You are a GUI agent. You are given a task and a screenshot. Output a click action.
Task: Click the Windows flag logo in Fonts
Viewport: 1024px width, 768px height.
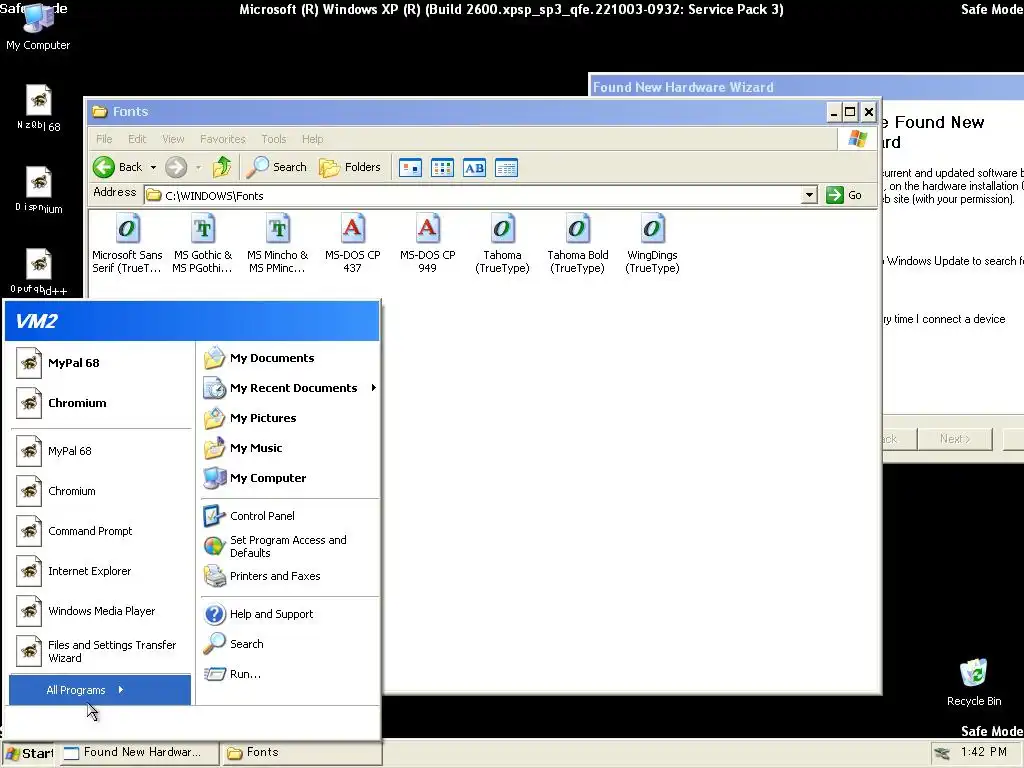[857, 138]
